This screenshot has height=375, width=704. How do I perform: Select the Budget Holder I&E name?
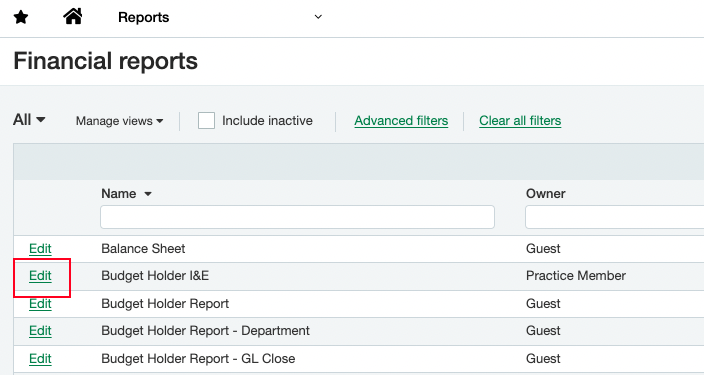[155, 276]
